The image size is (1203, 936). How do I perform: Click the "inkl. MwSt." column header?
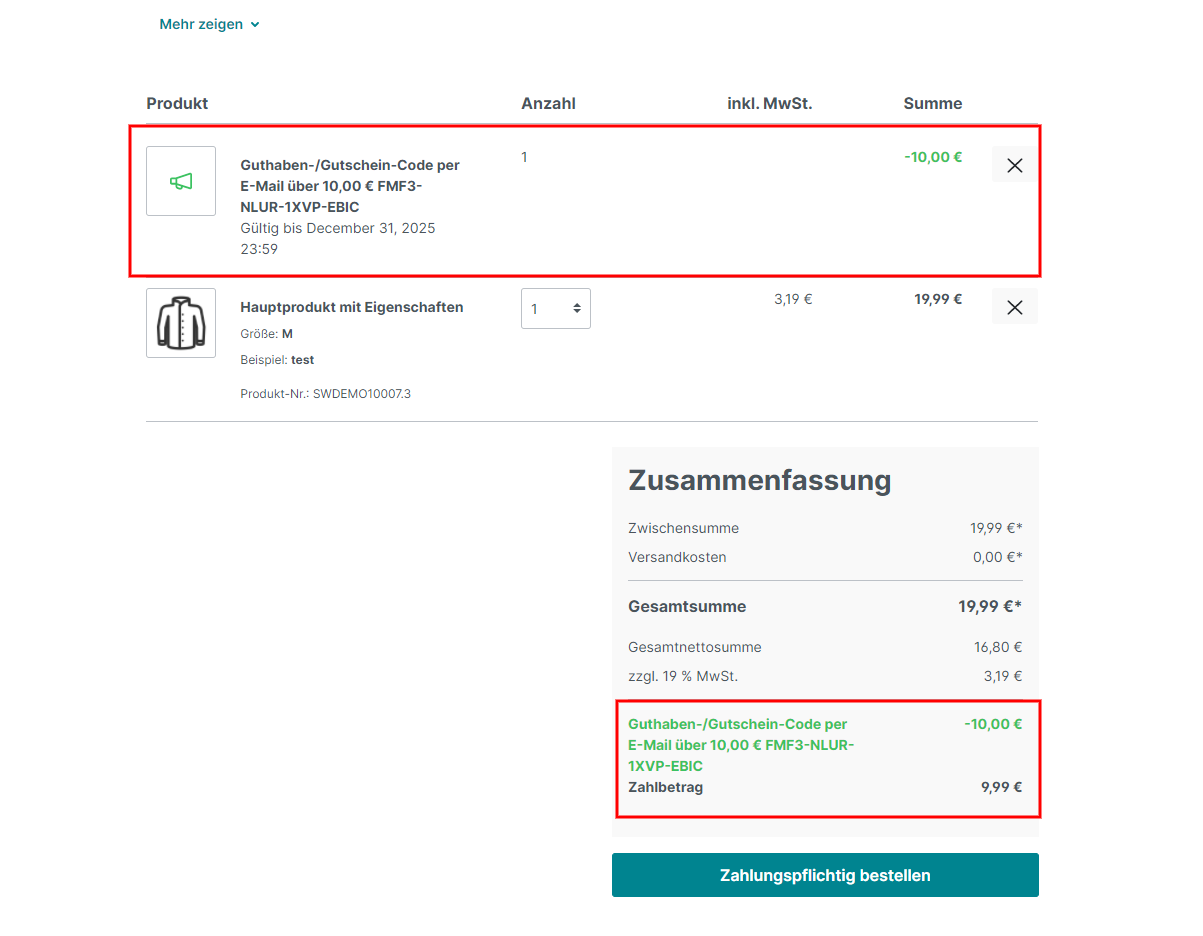click(769, 103)
